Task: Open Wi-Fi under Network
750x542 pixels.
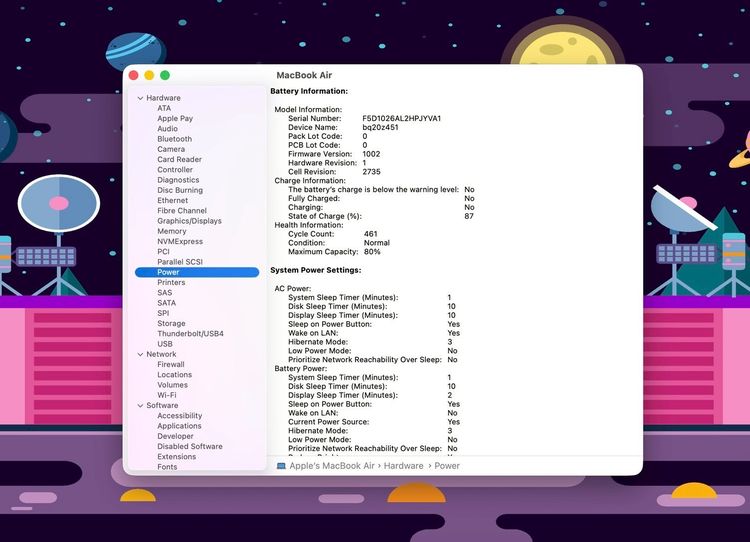Action: (167, 395)
